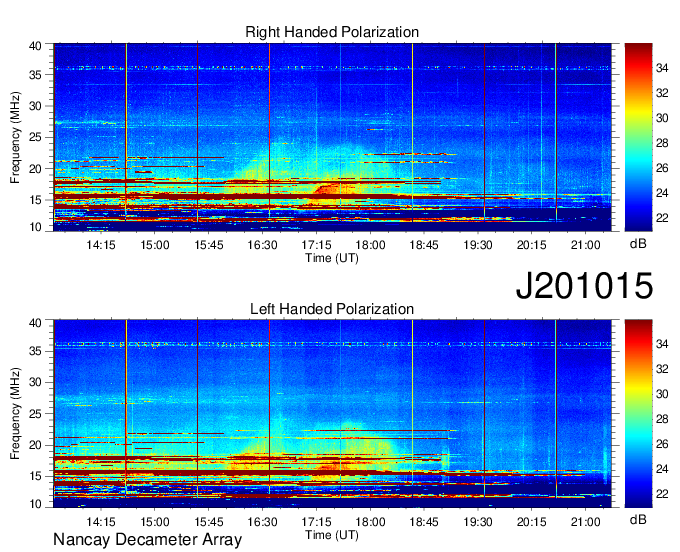680x552 pixels.
Task: Click the 30 dB mark on Left Handed colorbar
Action: coord(662,394)
